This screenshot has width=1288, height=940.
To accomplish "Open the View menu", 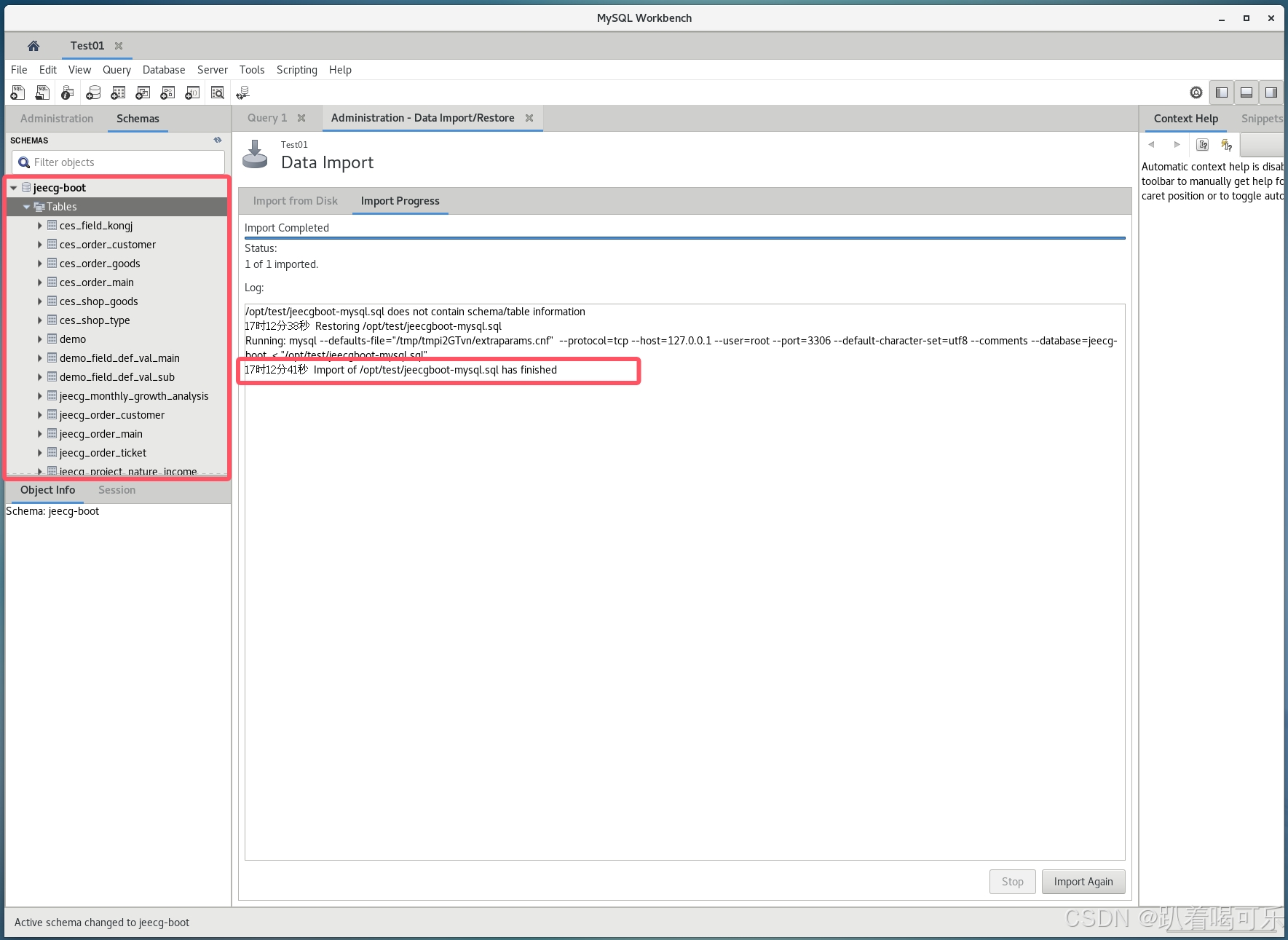I will click(x=79, y=70).
